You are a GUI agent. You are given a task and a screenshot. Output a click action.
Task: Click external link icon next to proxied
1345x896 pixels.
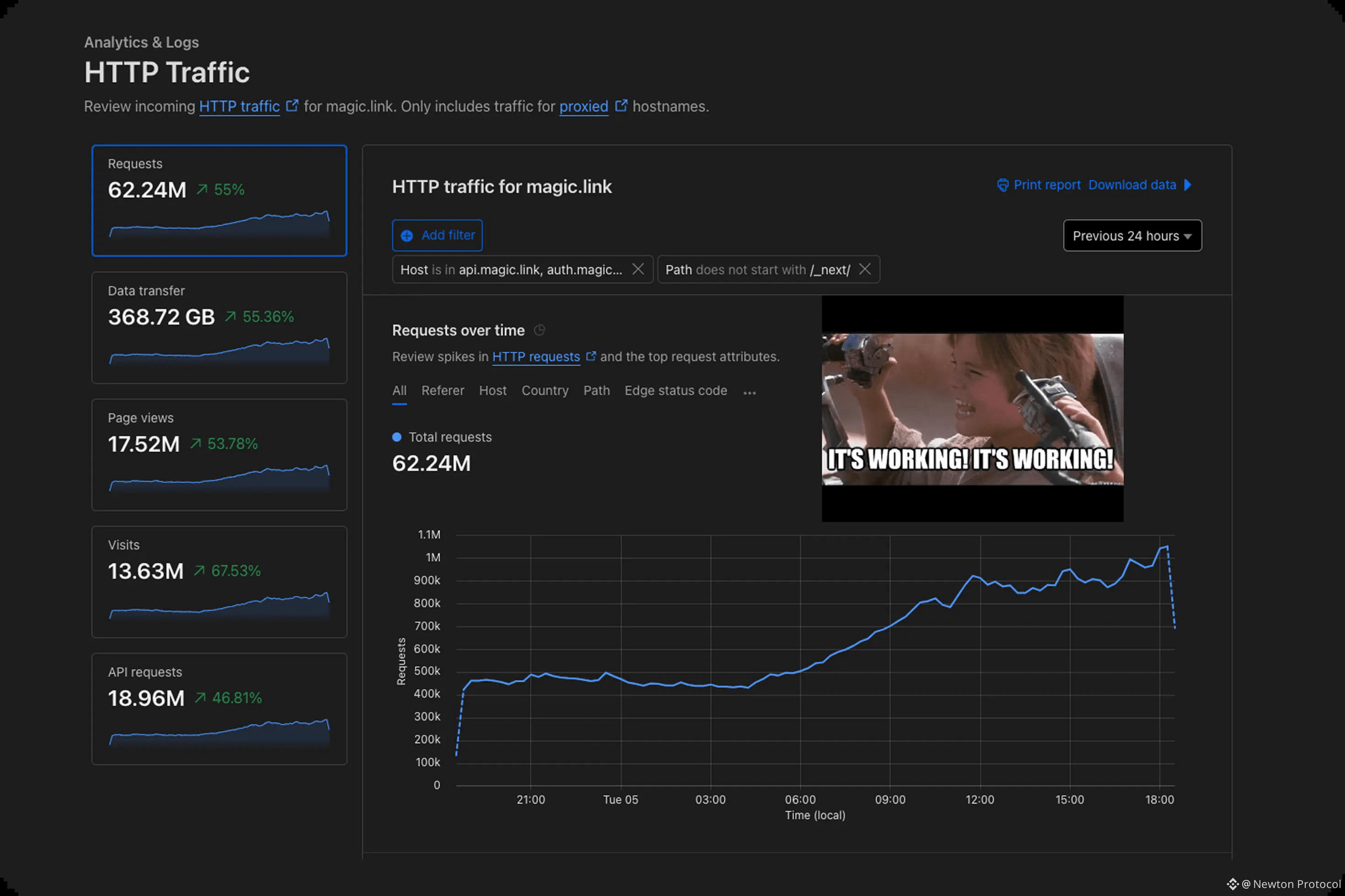[x=621, y=106]
